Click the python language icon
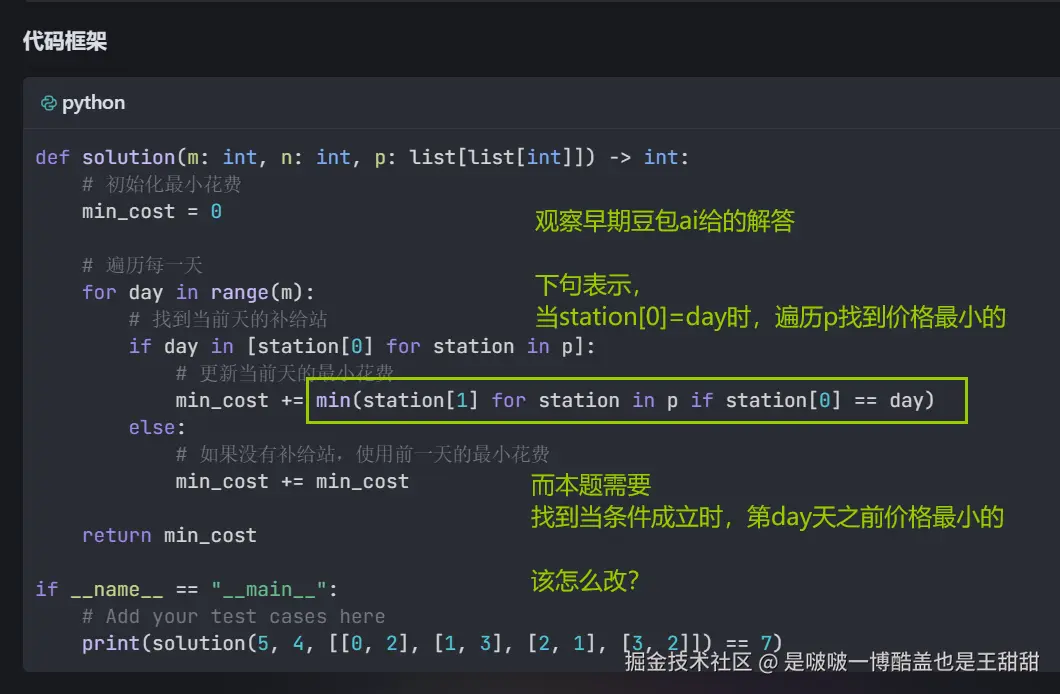 pyautogui.click(x=49, y=103)
